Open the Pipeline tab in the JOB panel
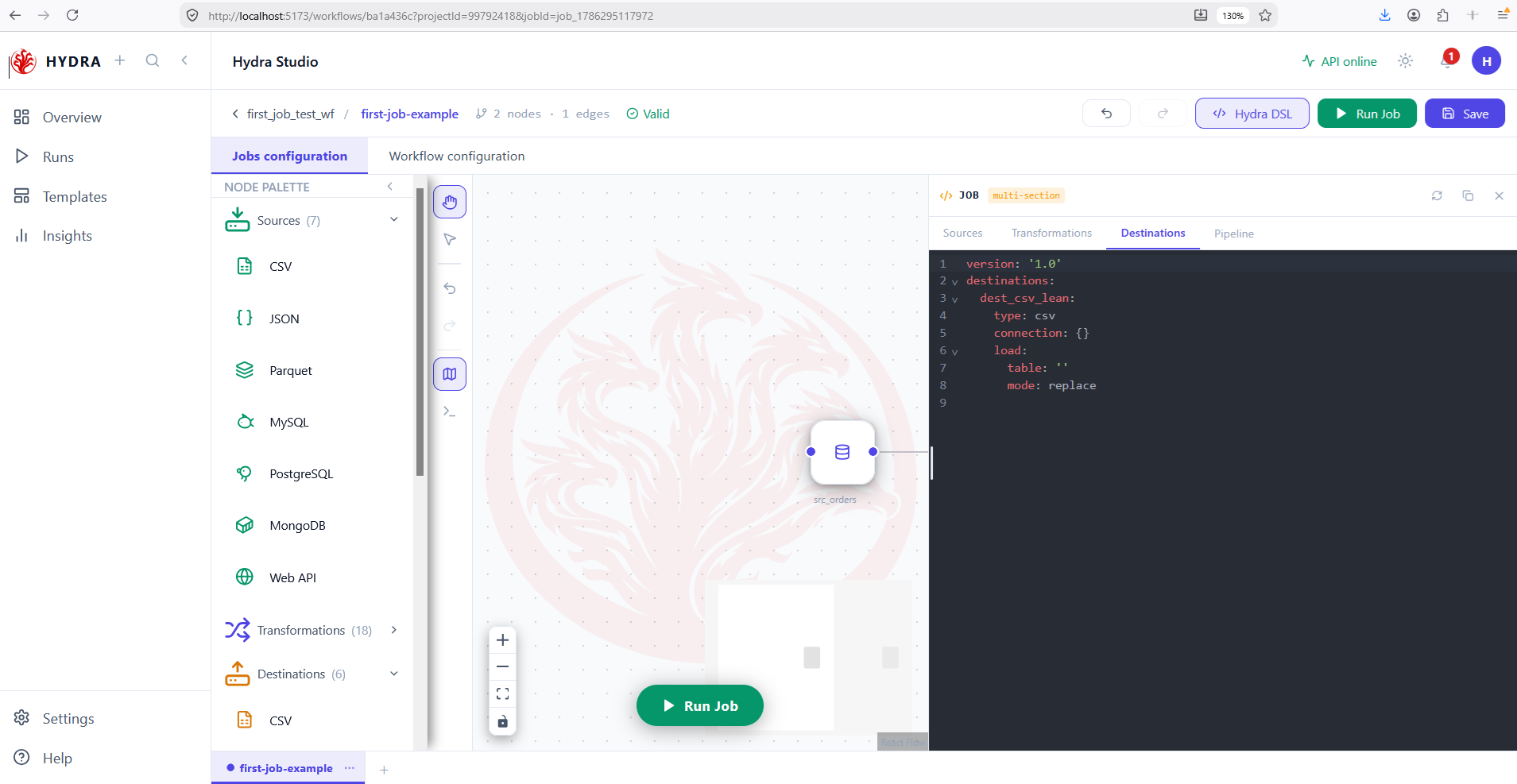The image size is (1517, 784). coord(1234,234)
